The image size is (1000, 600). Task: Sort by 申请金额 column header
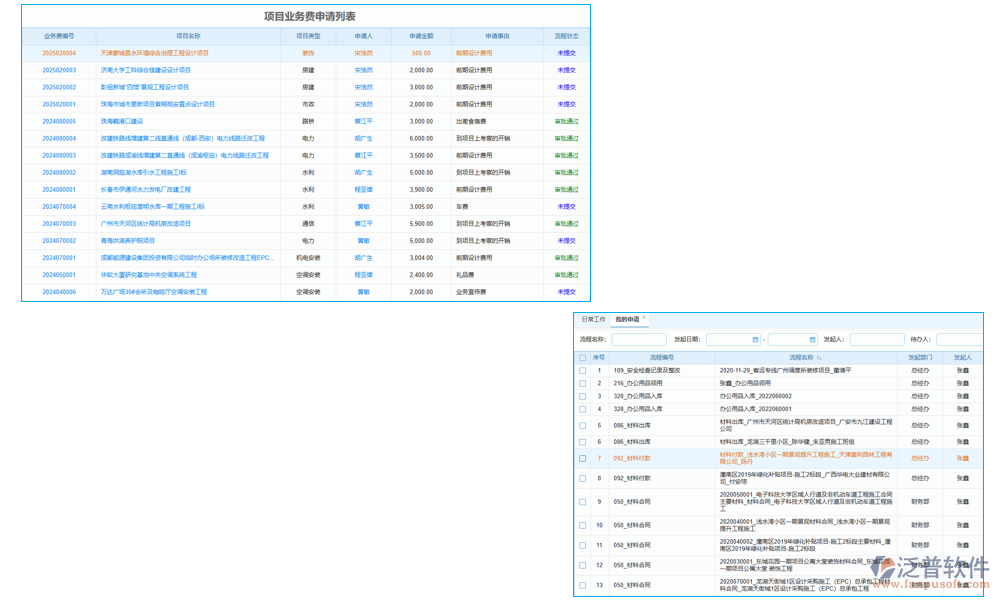coord(421,36)
